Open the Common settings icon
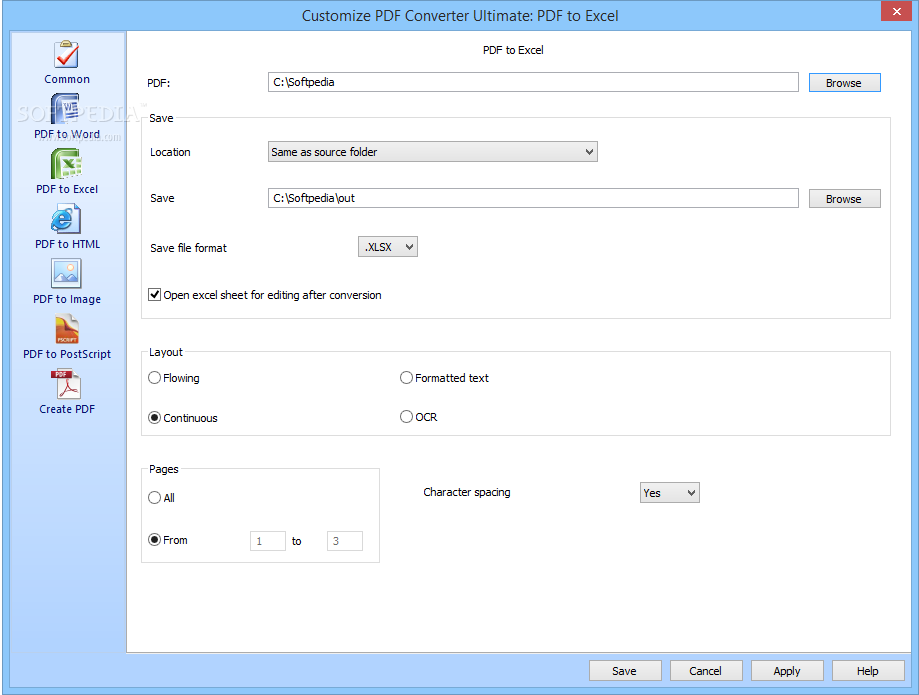Viewport: 919px width, 695px height. pos(66,54)
